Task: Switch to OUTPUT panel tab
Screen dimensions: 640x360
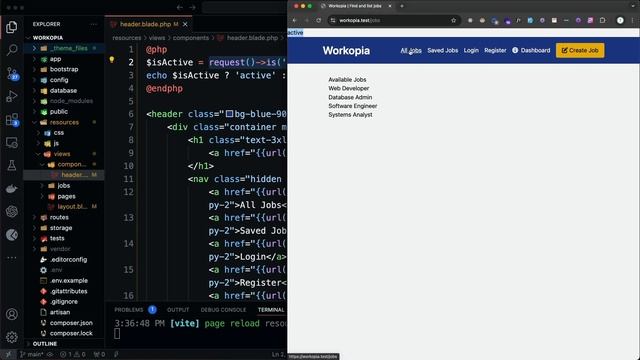Action: coord(178,310)
